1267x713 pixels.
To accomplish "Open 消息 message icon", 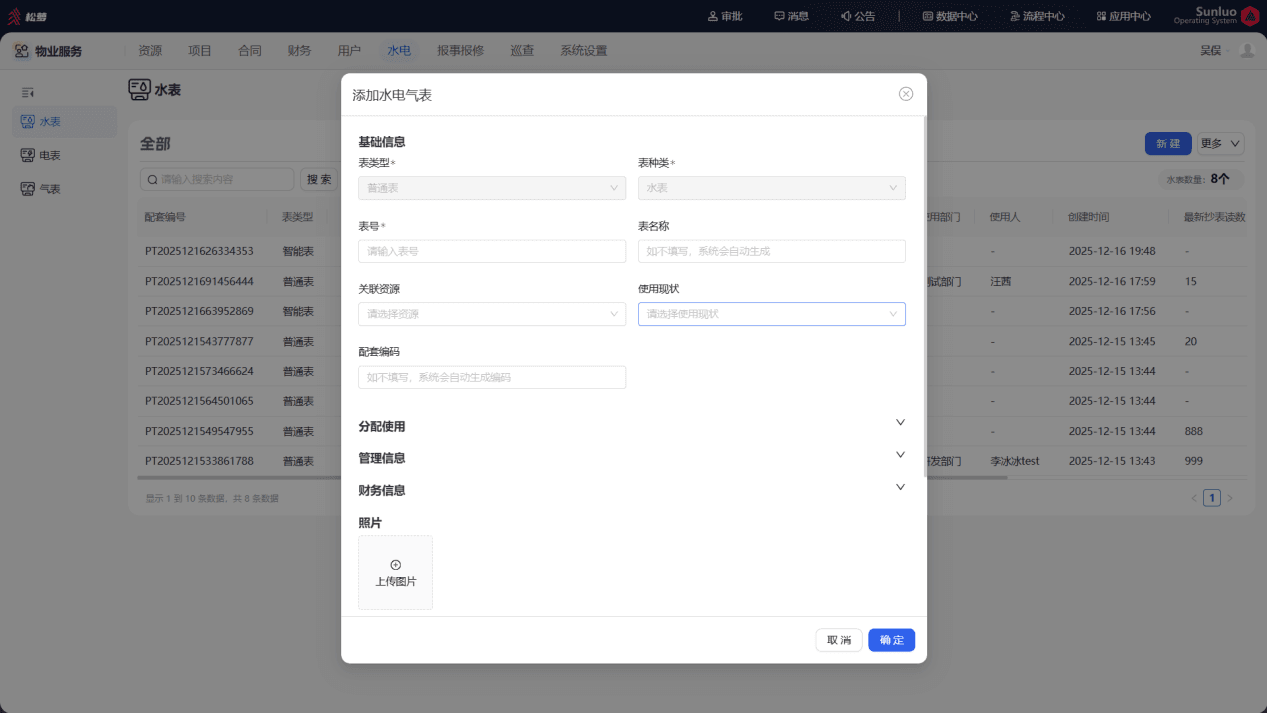I will click(780, 16).
